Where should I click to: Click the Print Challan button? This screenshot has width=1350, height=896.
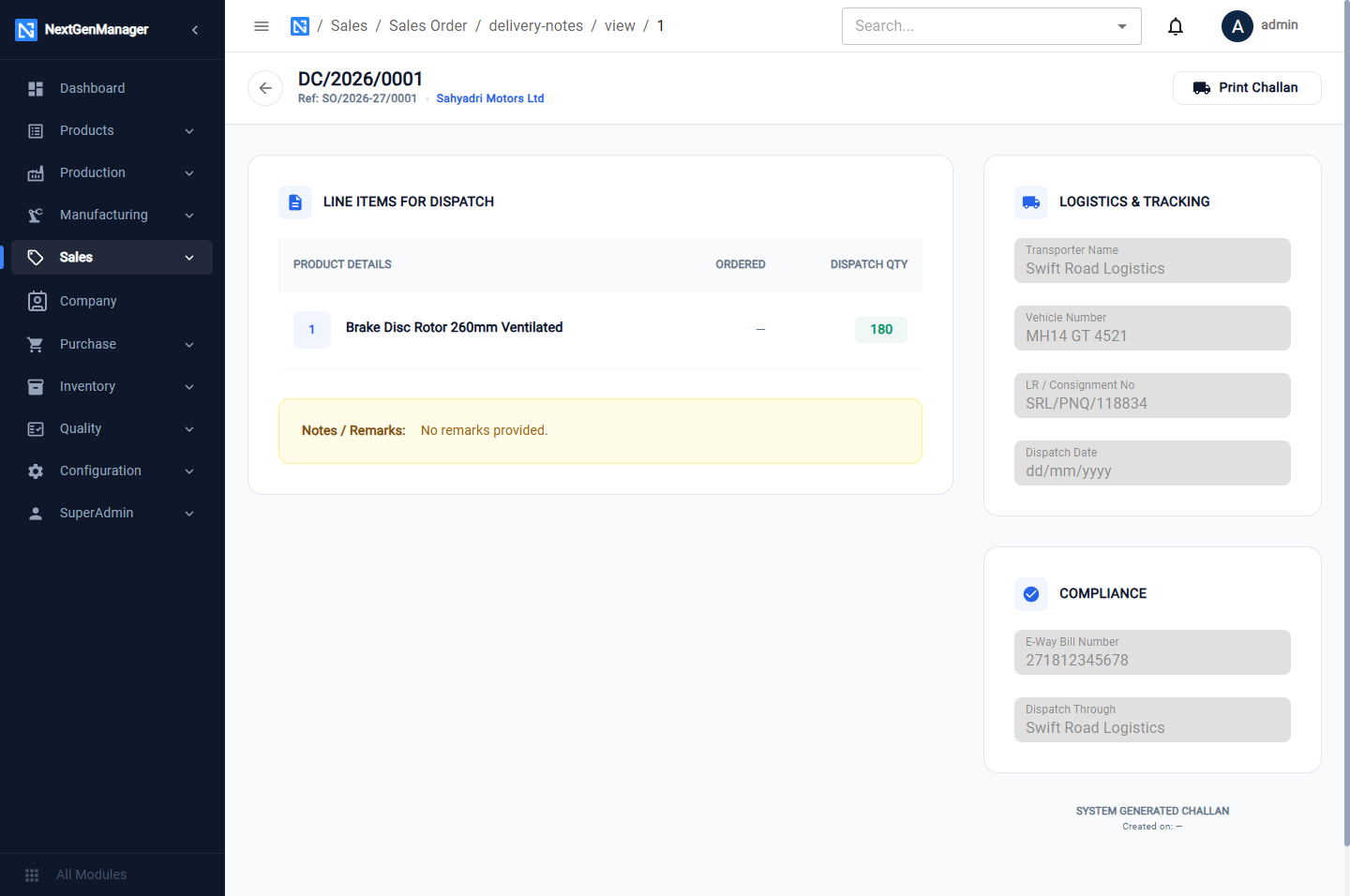click(1247, 88)
